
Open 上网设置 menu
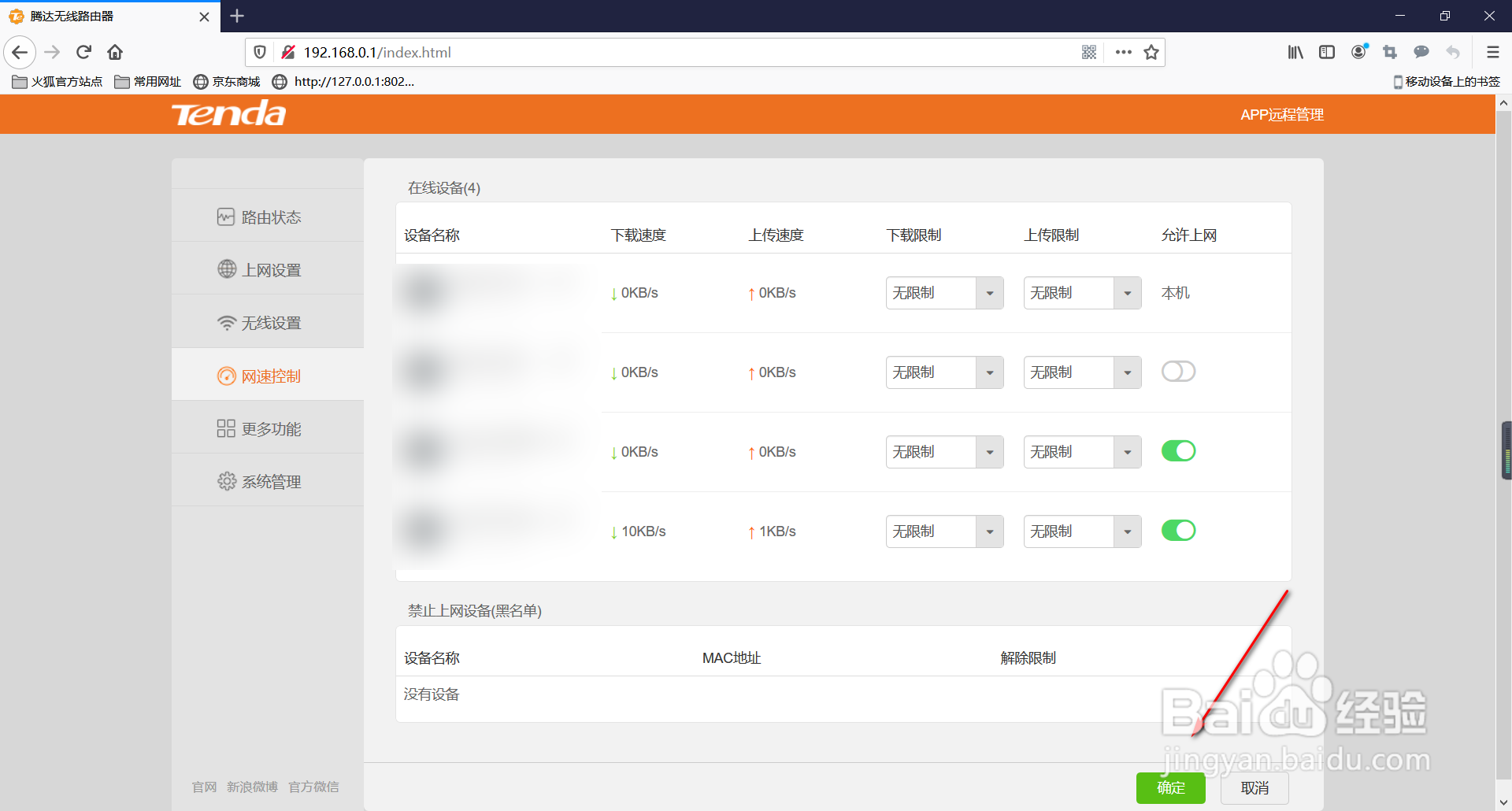tap(268, 269)
